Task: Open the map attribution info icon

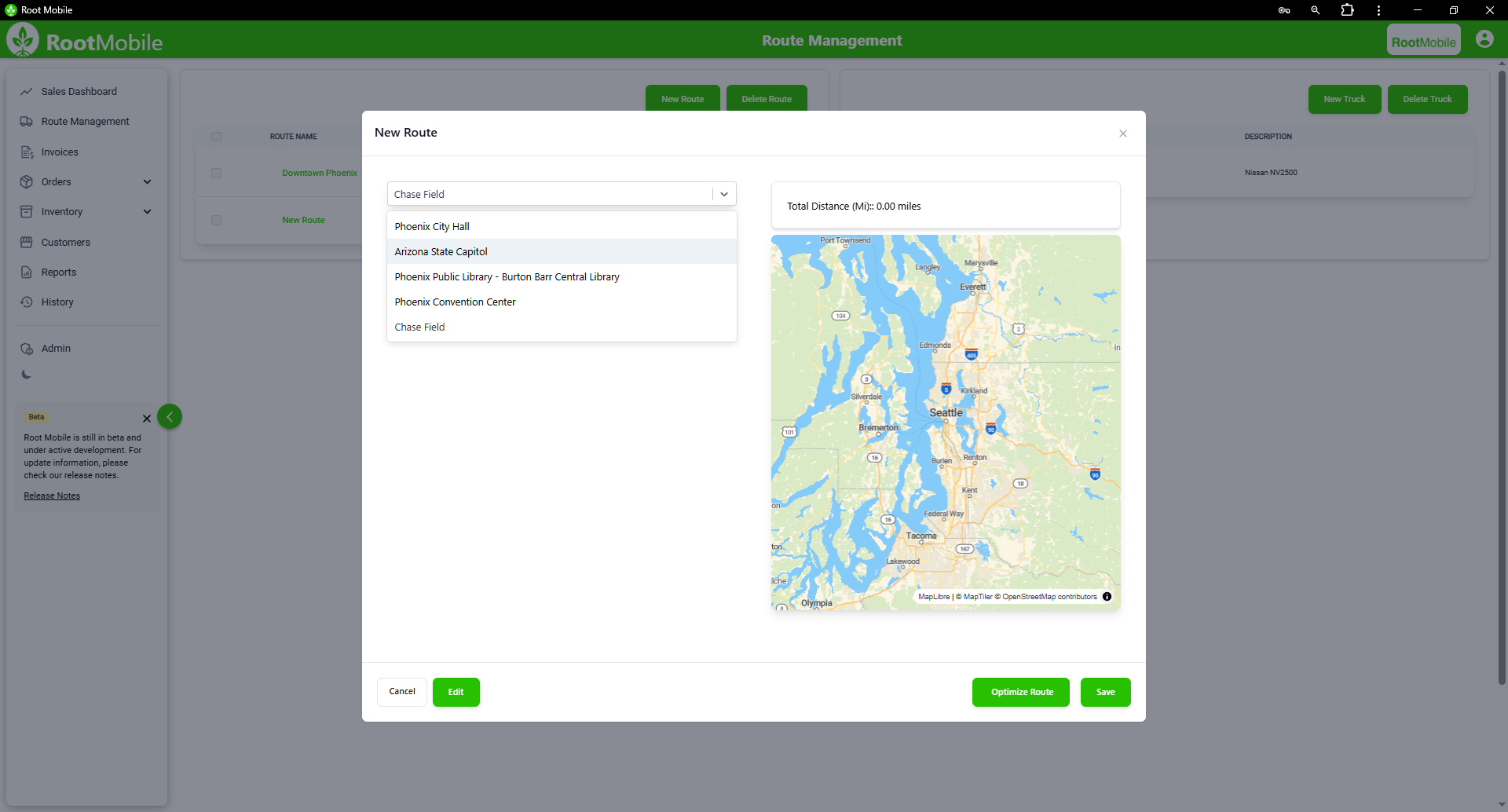Action: 1107,597
